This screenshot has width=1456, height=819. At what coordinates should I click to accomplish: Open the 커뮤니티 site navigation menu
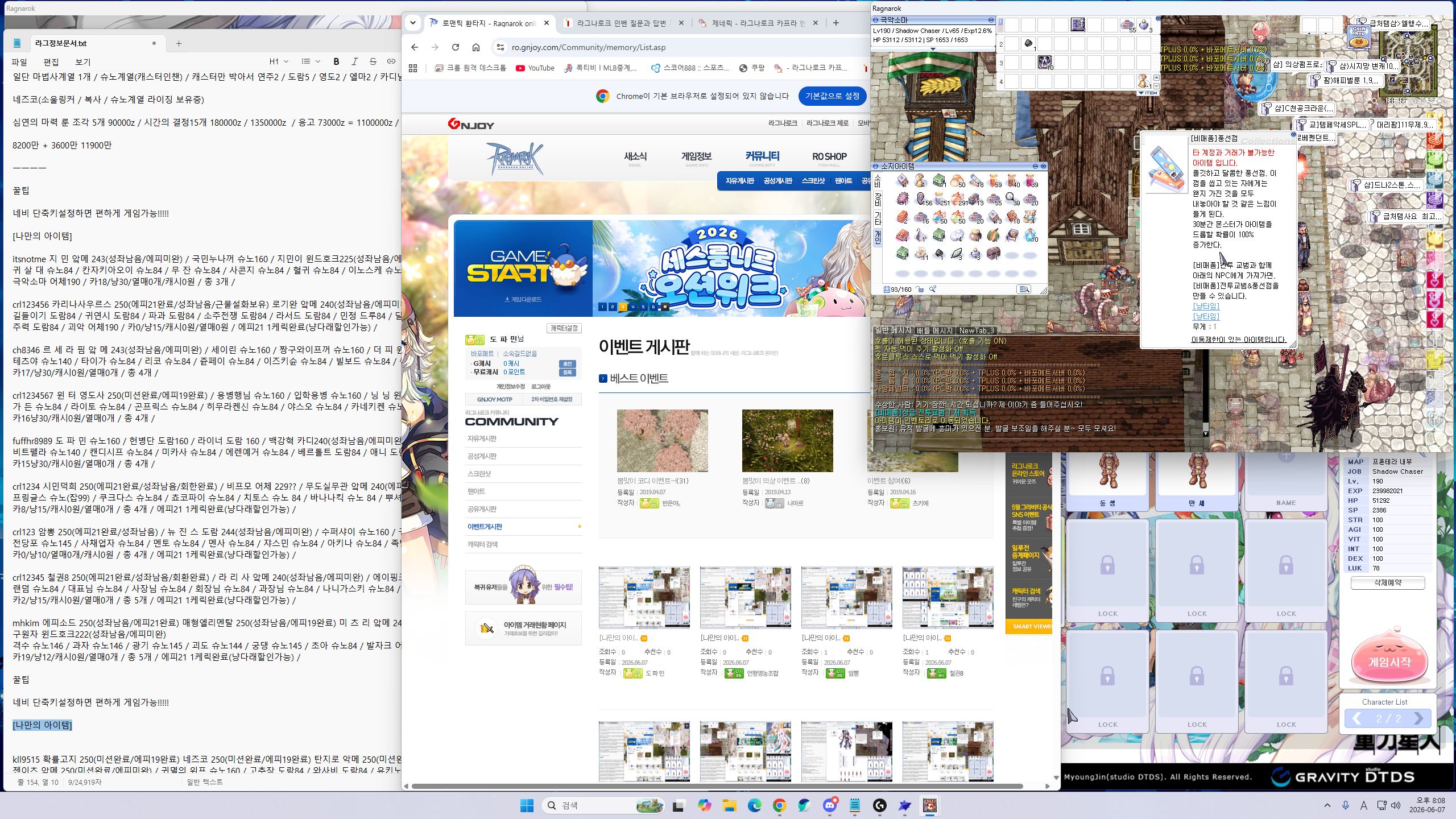click(763, 156)
